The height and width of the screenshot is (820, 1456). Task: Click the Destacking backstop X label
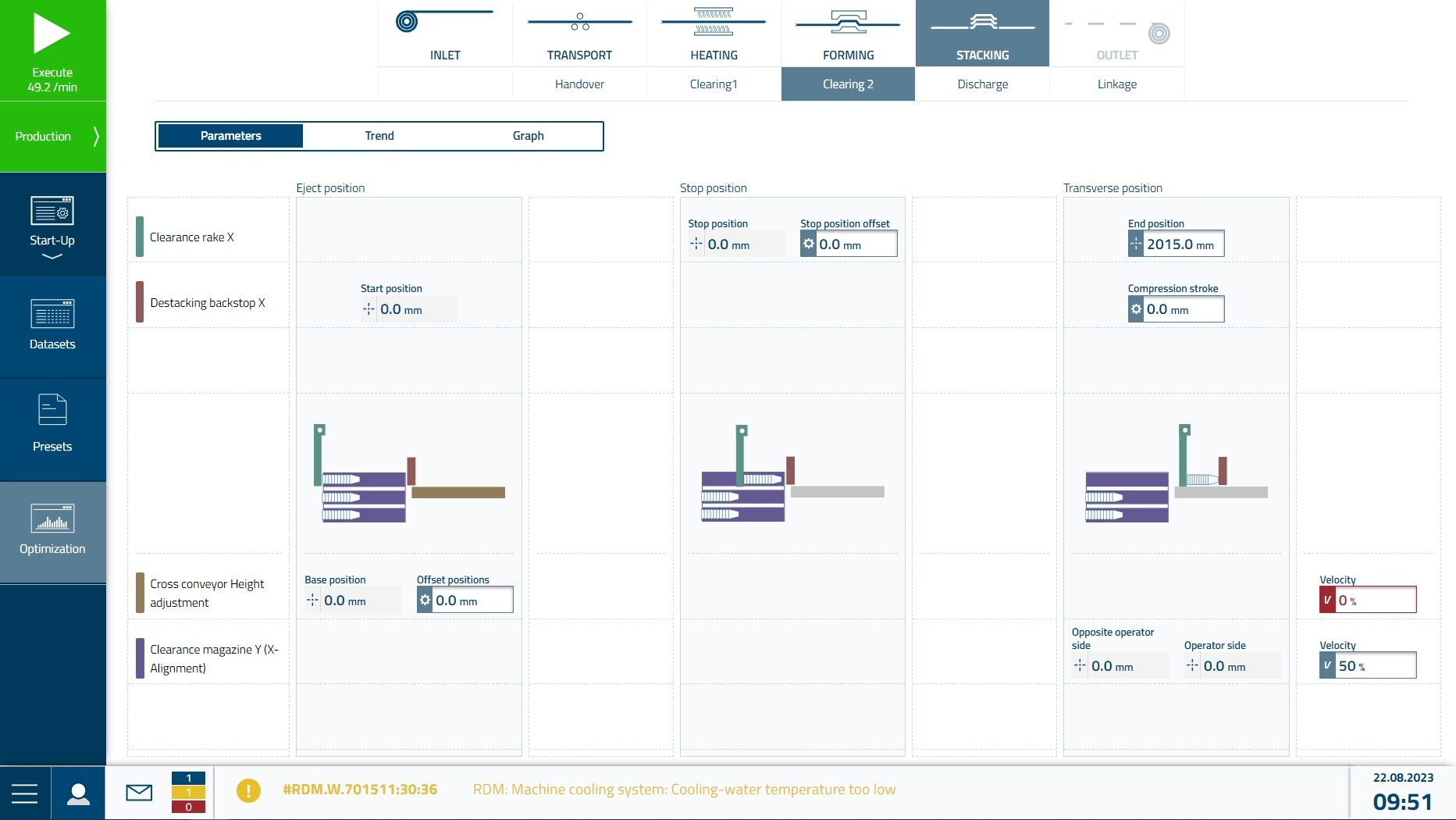point(208,303)
